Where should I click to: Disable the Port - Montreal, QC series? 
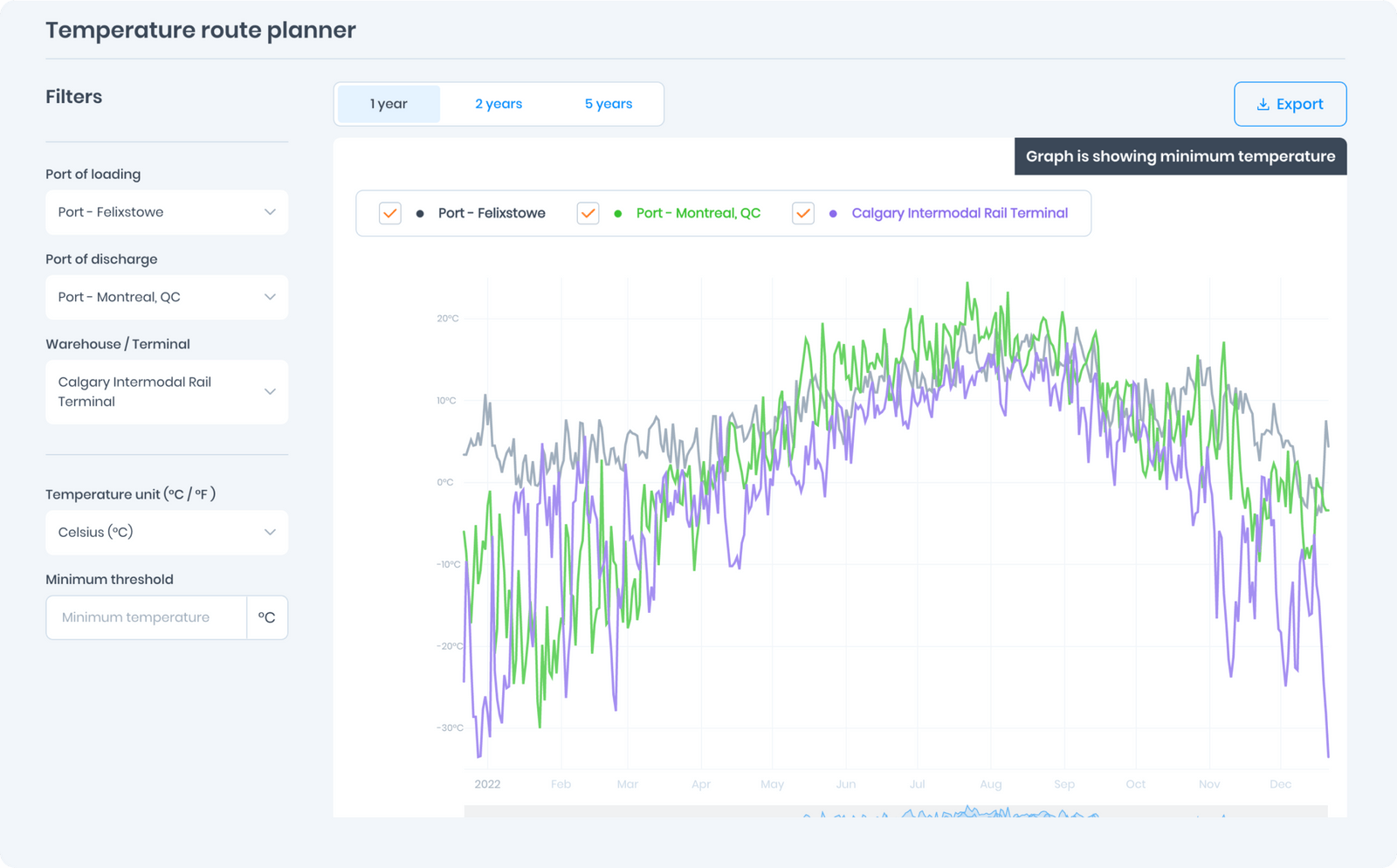click(588, 212)
